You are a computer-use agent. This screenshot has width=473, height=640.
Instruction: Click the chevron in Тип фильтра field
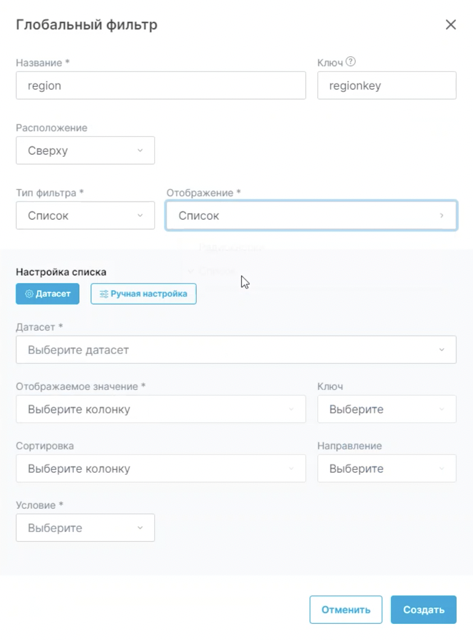tap(140, 216)
